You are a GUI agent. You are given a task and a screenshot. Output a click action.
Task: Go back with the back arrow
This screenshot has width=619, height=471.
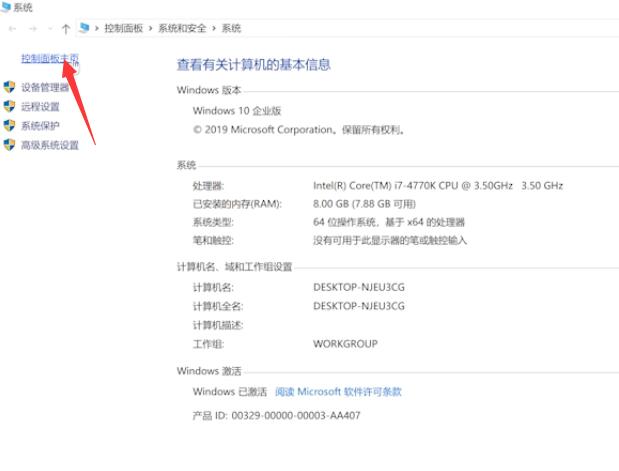coord(12,28)
